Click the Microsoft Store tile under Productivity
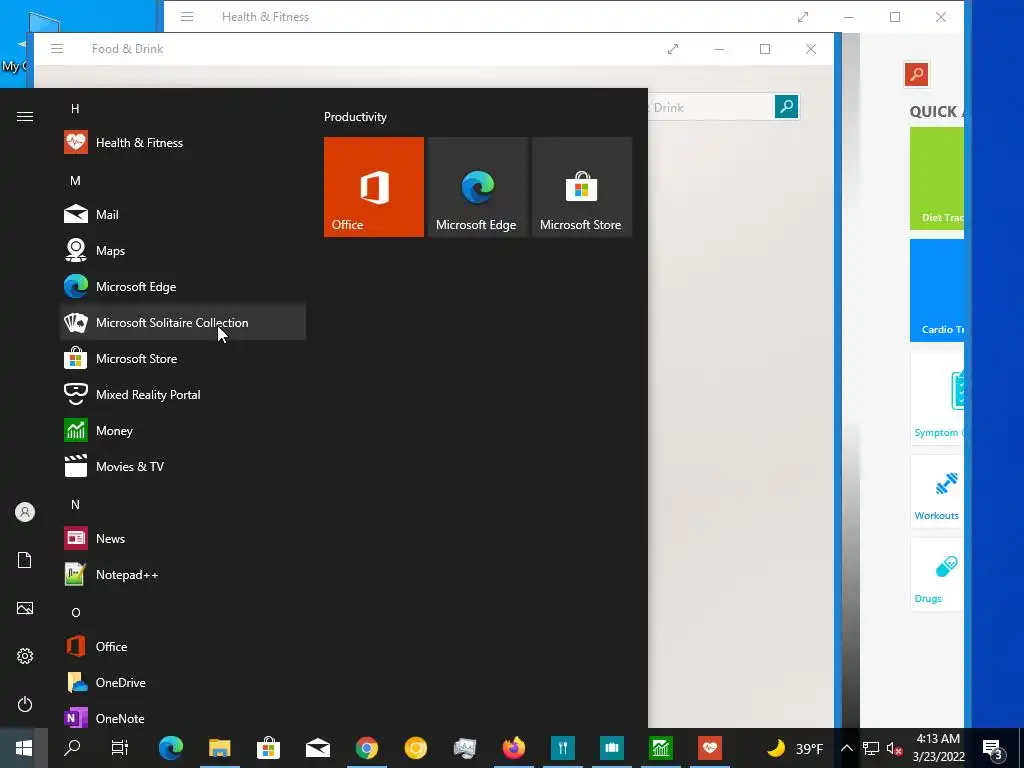This screenshot has height=768, width=1024. pos(582,187)
